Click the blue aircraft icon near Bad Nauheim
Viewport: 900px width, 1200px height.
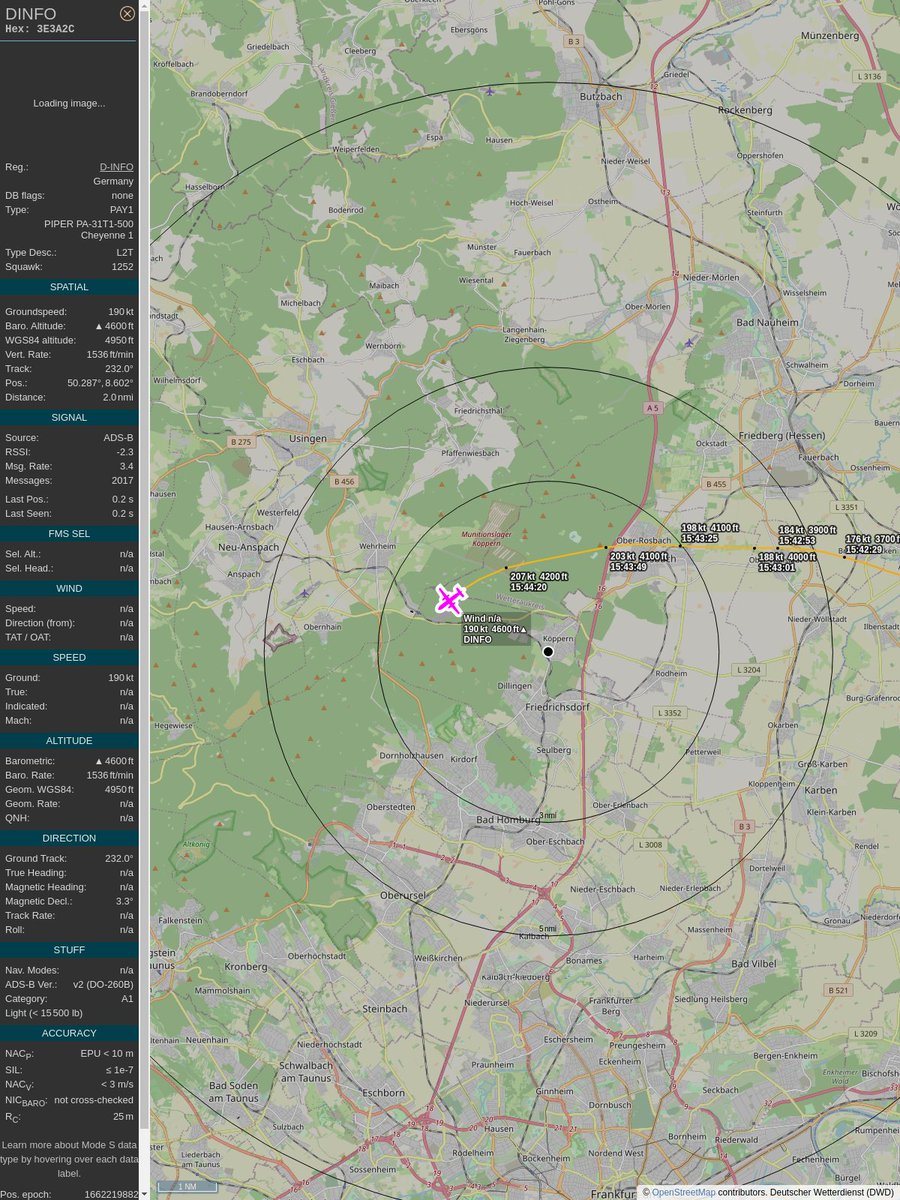[x=689, y=343]
